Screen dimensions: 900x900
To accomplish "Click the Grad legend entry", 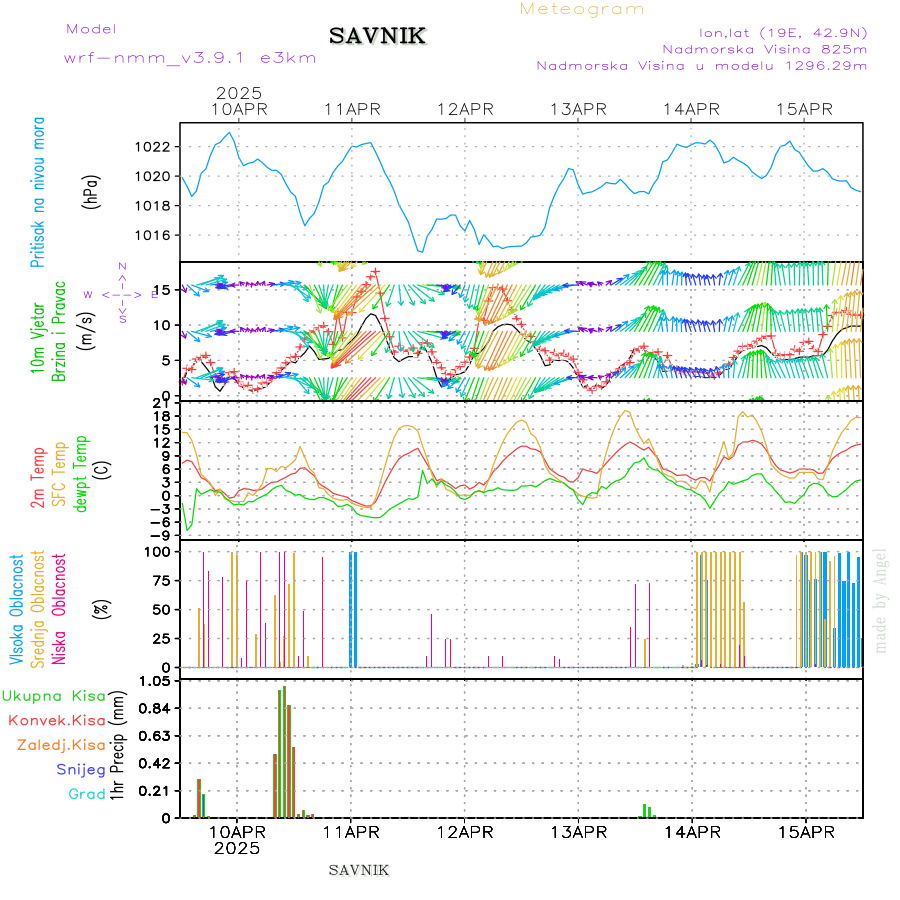I will (x=87, y=794).
